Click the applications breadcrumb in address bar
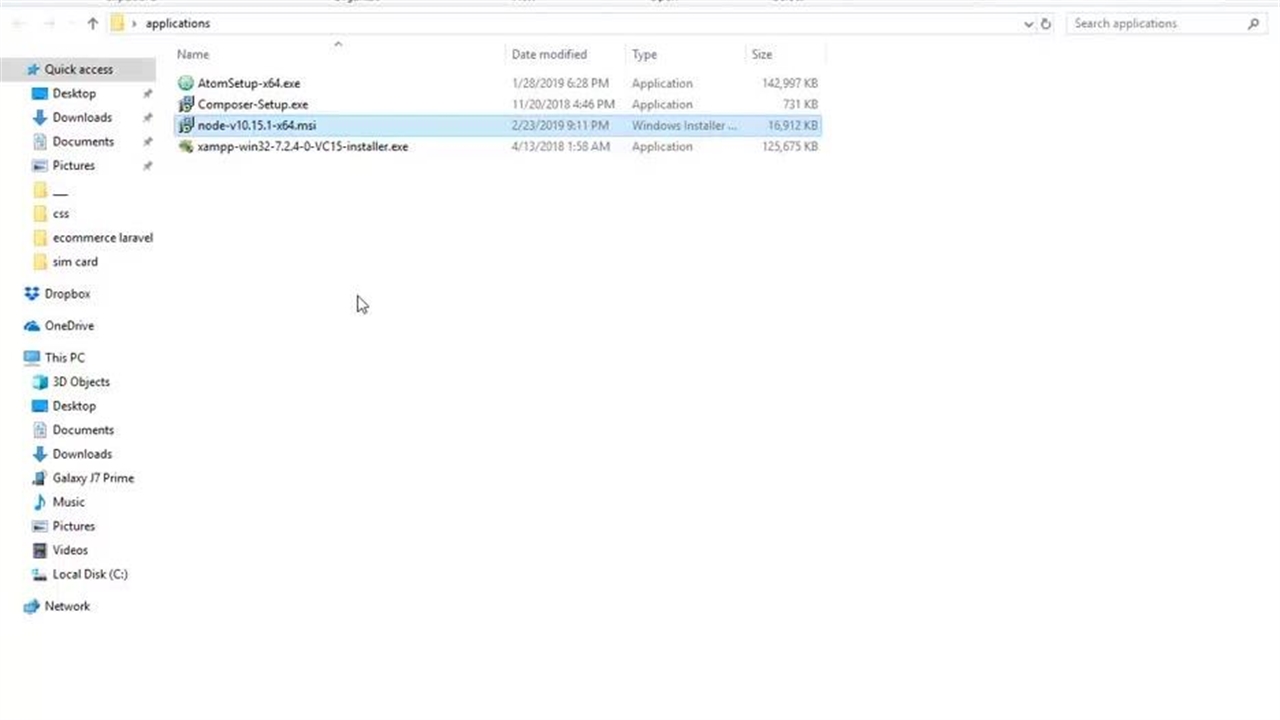The width and height of the screenshot is (1280, 720). pyautogui.click(x=178, y=24)
